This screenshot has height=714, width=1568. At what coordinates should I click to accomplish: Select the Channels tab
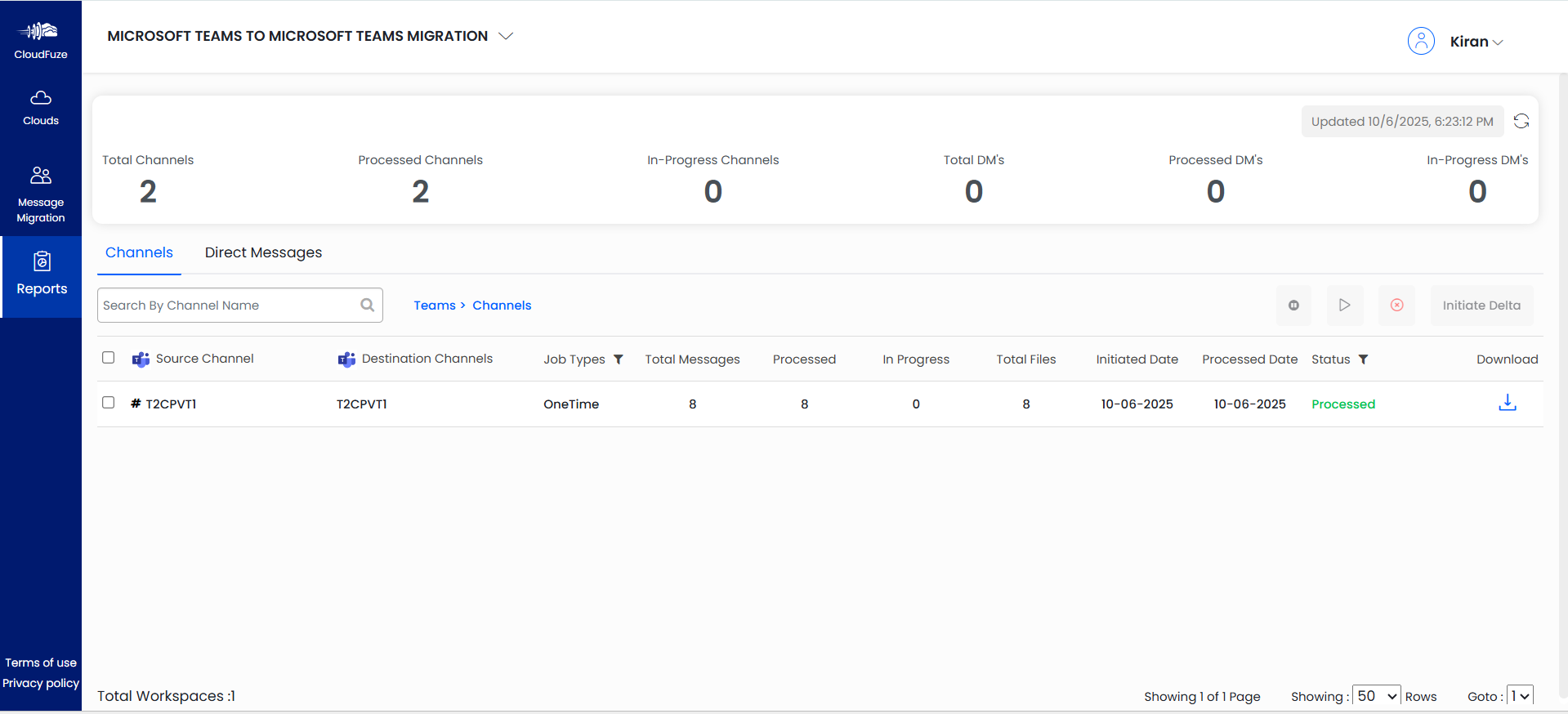pyautogui.click(x=139, y=252)
